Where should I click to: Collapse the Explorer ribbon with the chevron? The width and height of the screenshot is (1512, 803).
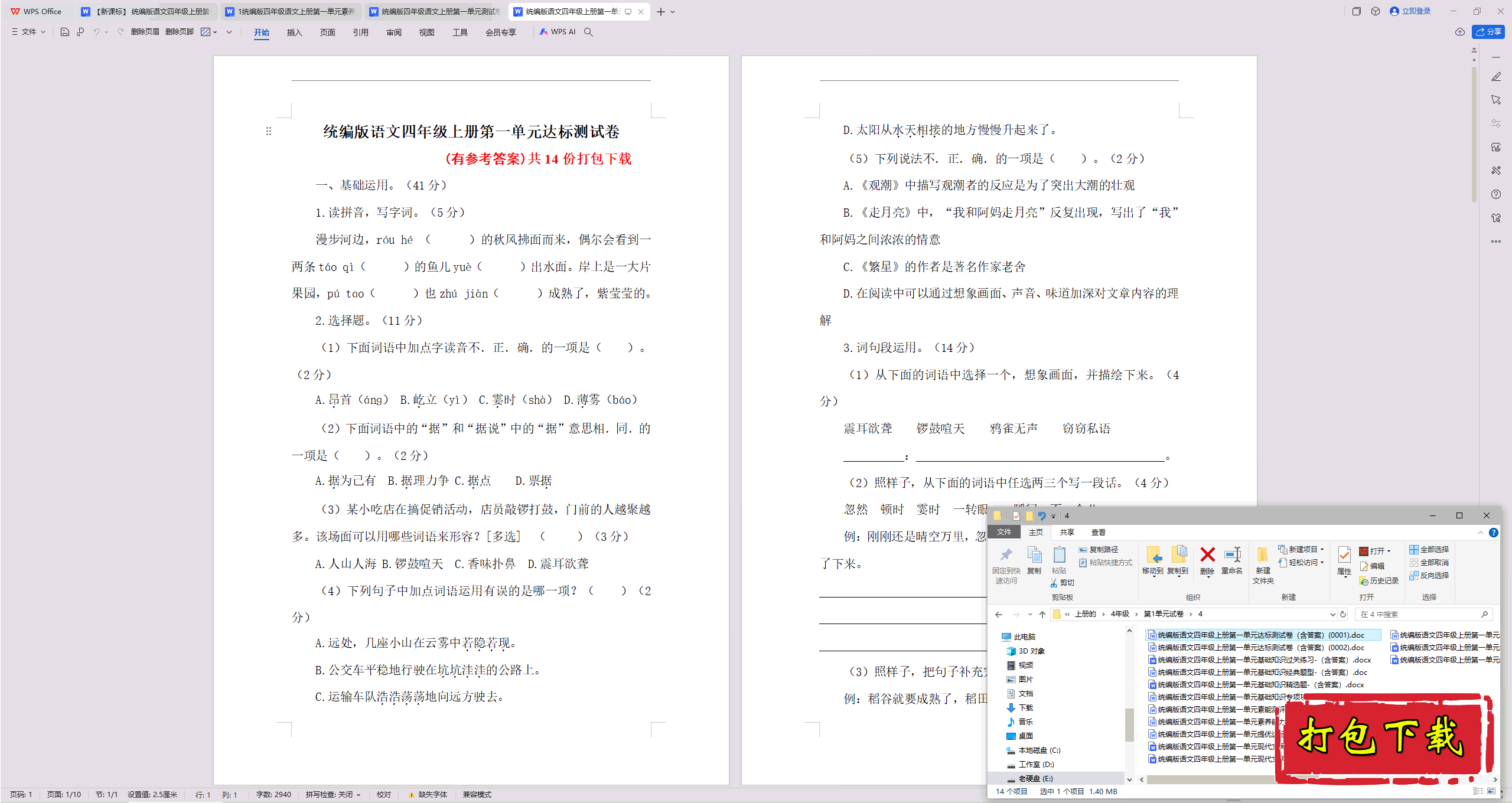tap(1481, 533)
